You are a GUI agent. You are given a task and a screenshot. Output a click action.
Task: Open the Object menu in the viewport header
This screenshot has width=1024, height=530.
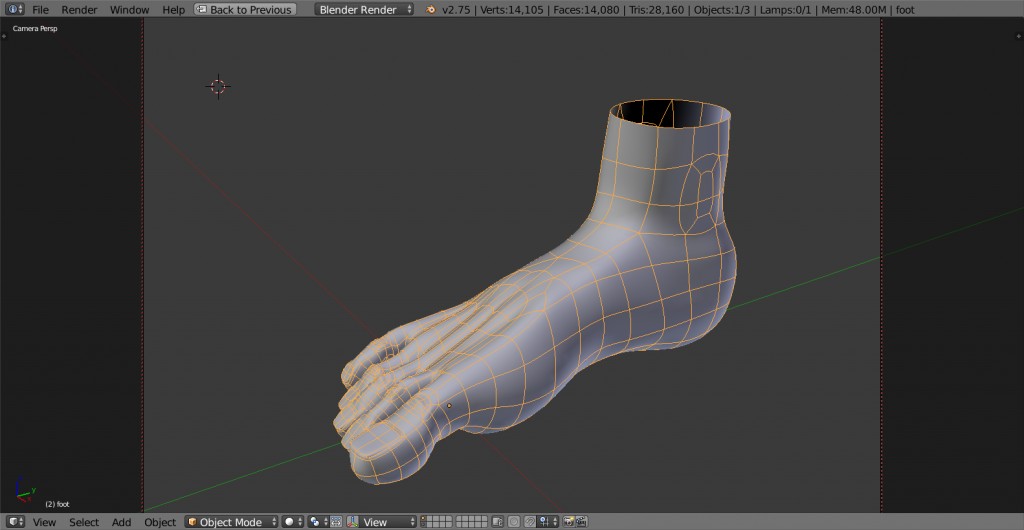tap(160, 522)
